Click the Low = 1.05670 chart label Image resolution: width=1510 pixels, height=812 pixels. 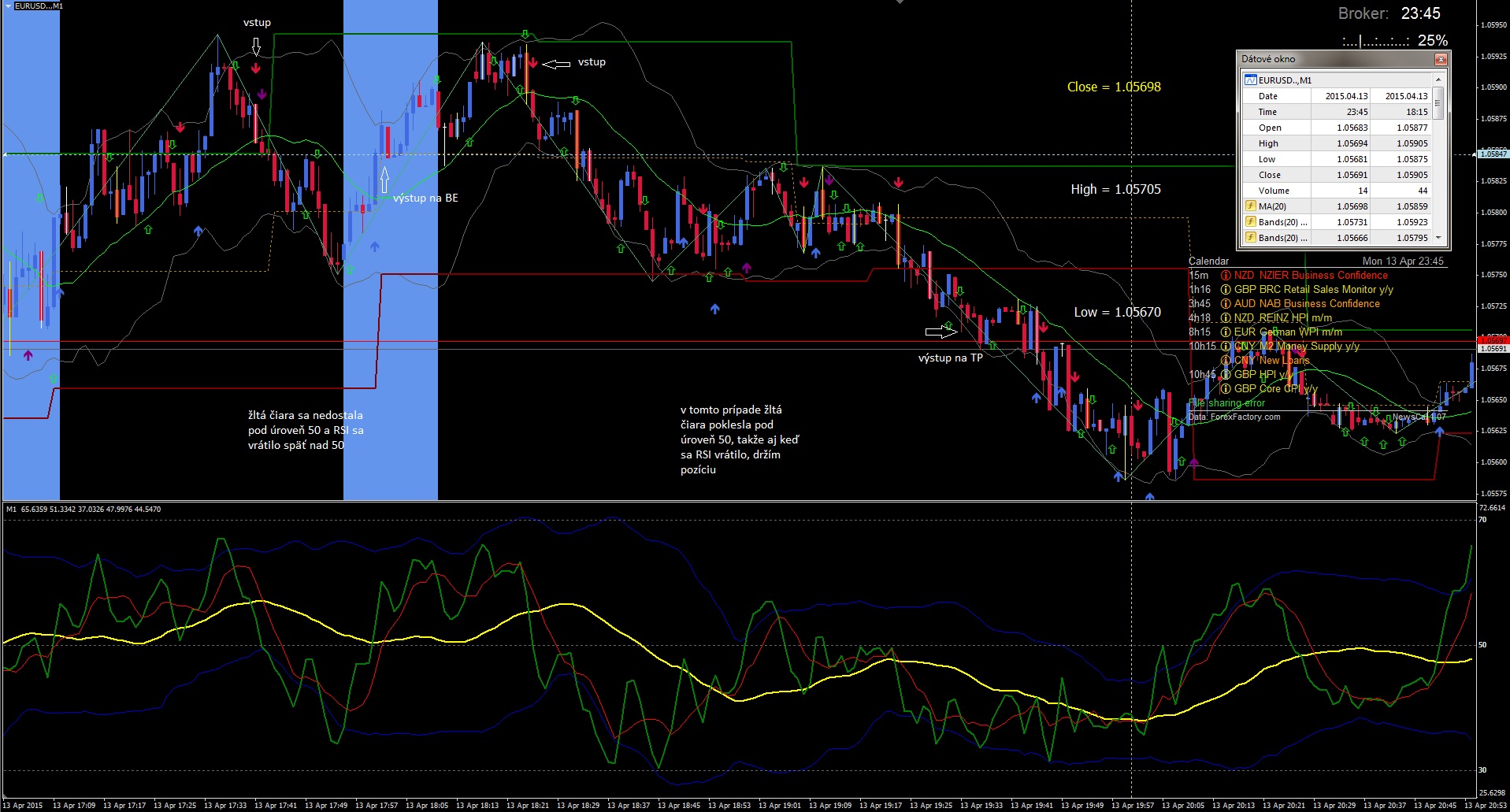tap(1117, 312)
